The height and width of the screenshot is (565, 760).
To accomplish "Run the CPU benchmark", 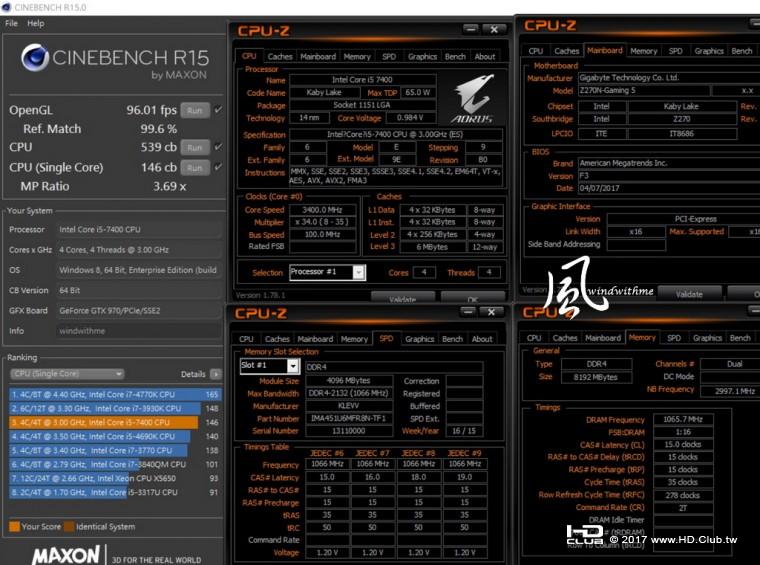I will coord(195,147).
